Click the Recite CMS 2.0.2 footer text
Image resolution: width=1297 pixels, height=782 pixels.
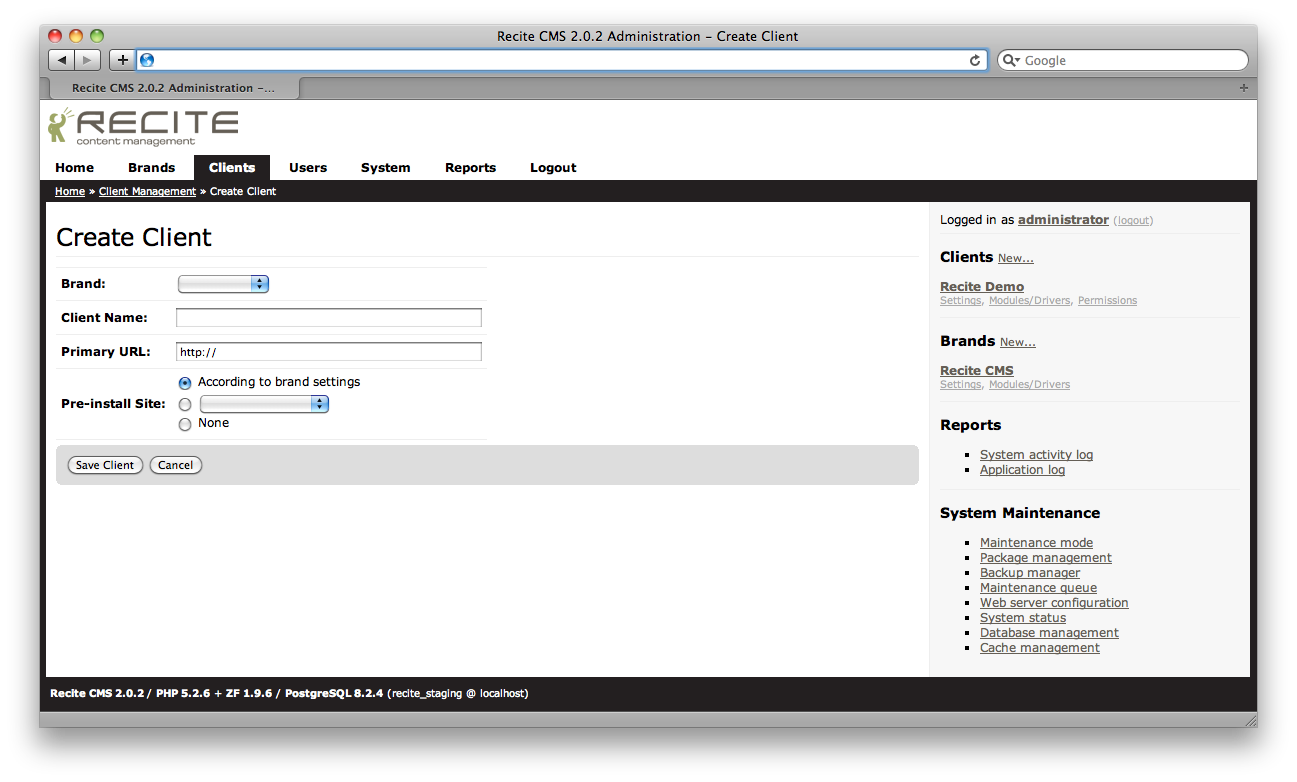pyautogui.click(x=97, y=693)
